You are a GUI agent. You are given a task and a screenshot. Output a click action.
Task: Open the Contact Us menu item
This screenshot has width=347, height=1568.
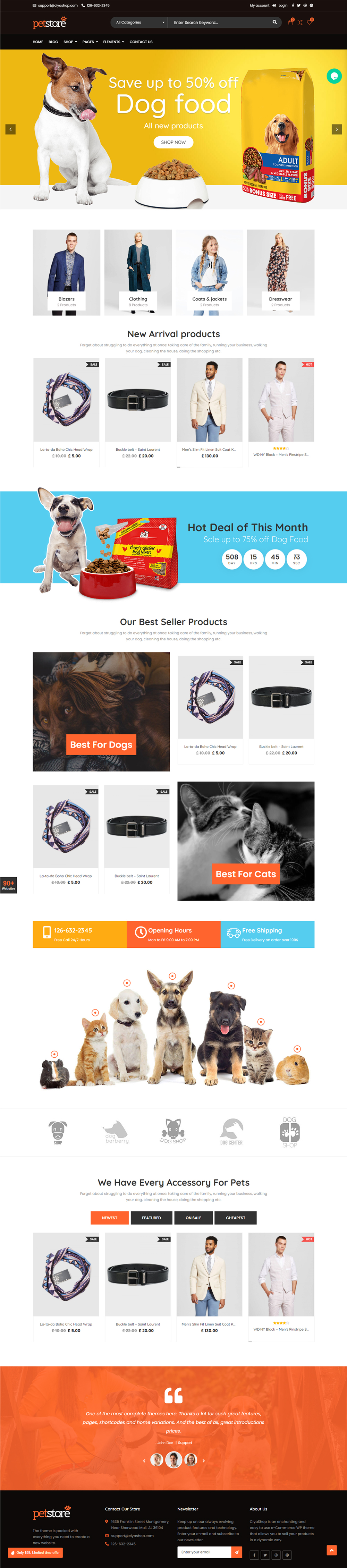[141, 42]
